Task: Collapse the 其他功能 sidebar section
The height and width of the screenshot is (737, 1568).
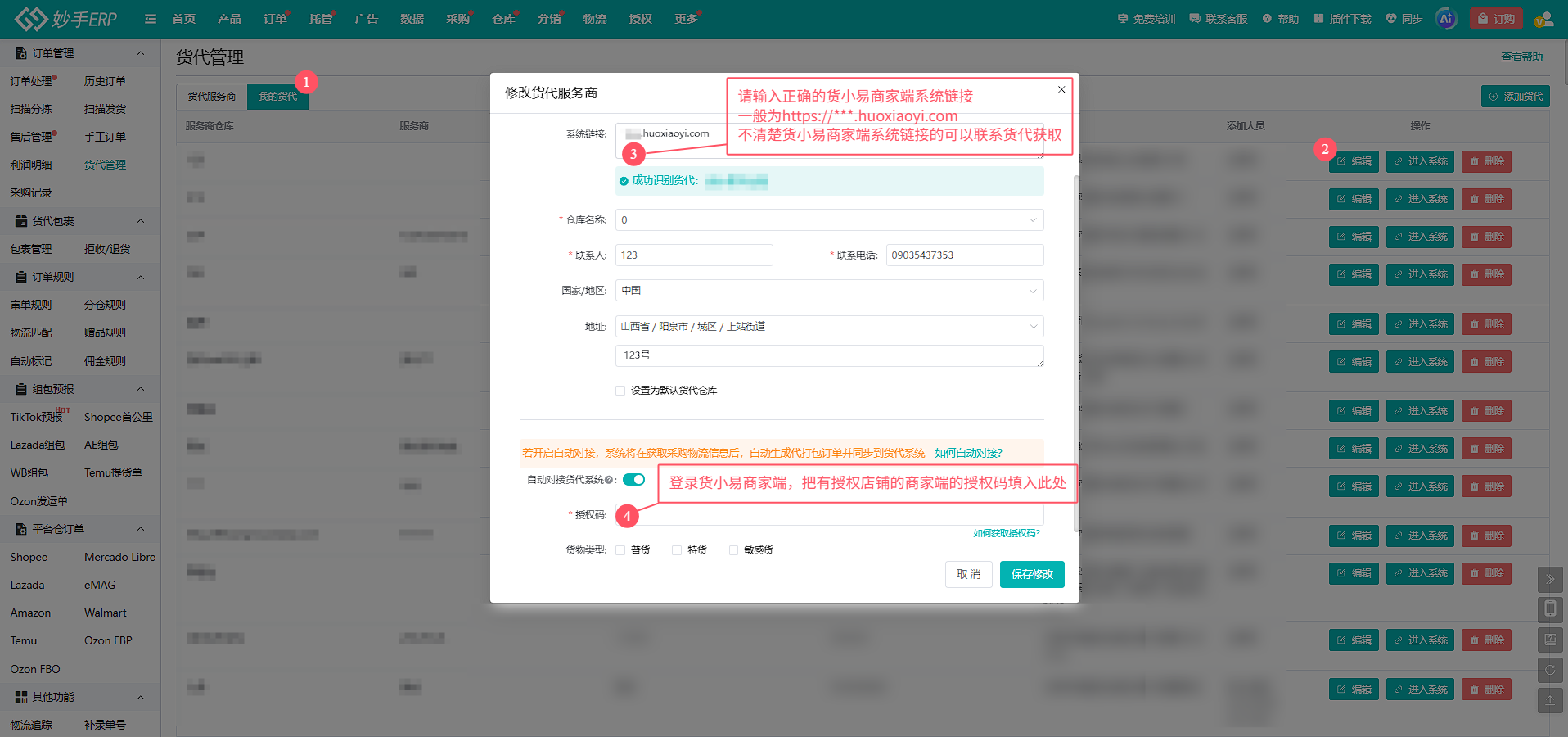Action: [140, 697]
